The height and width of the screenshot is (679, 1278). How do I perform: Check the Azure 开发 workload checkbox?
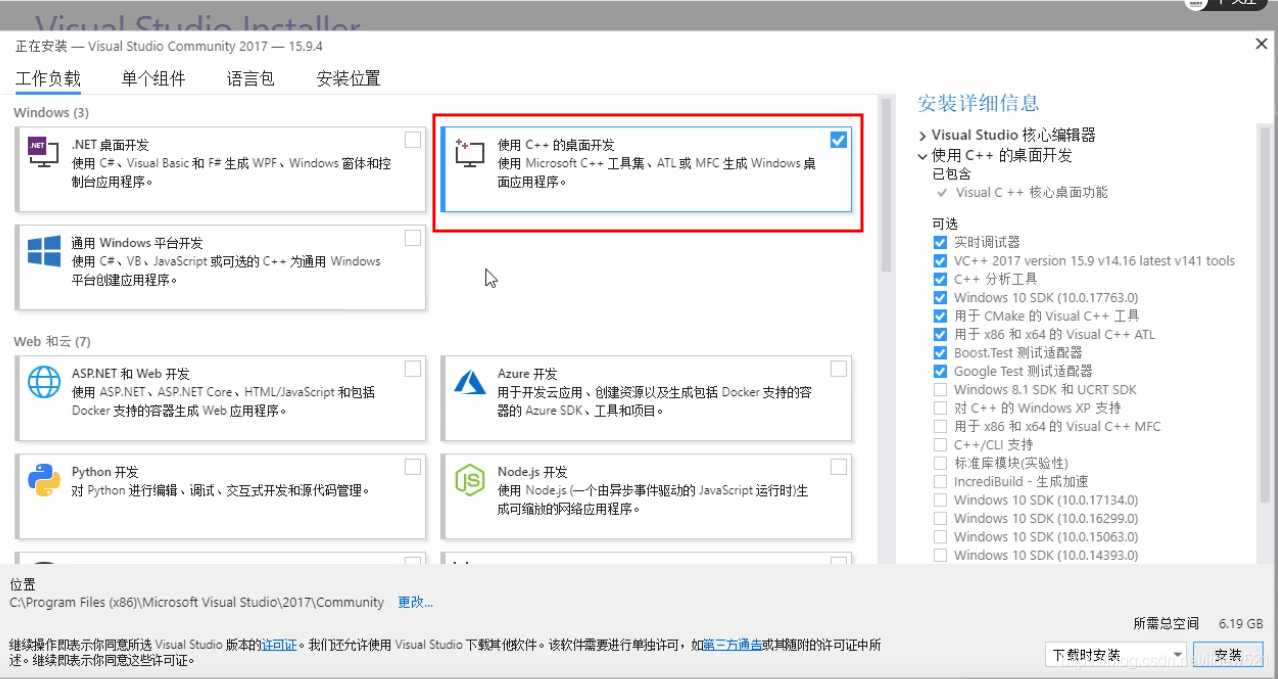pyautogui.click(x=838, y=369)
